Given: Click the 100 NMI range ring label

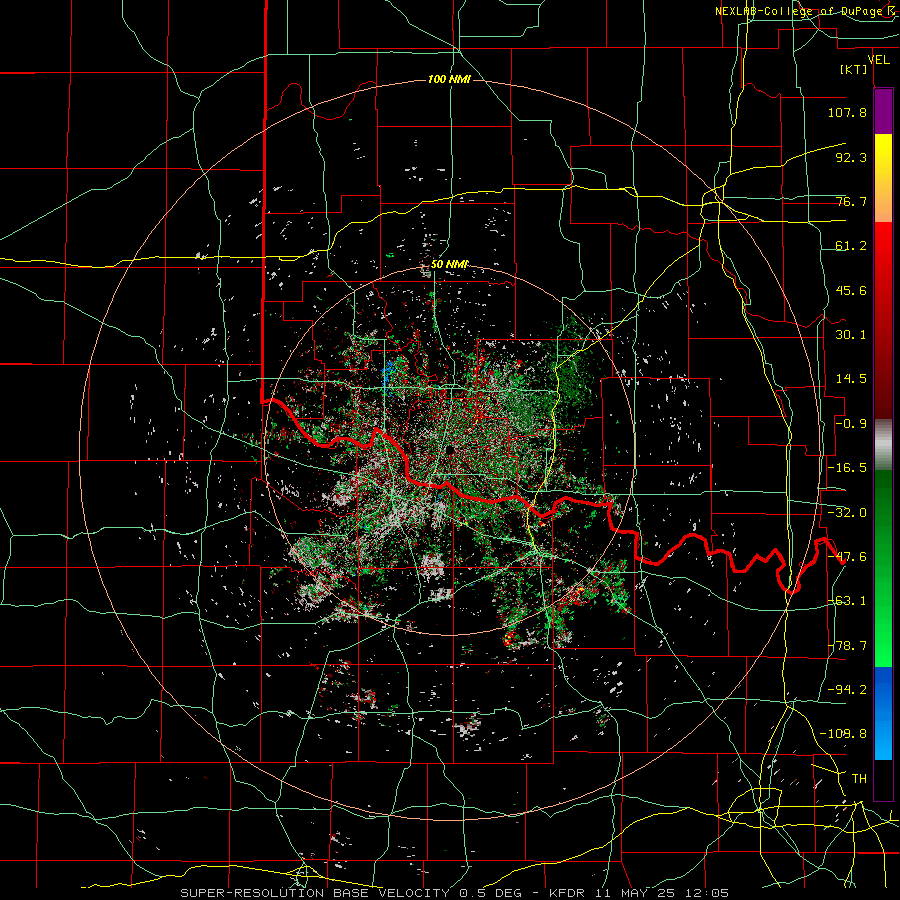Looking at the screenshot, I should coord(449,79).
